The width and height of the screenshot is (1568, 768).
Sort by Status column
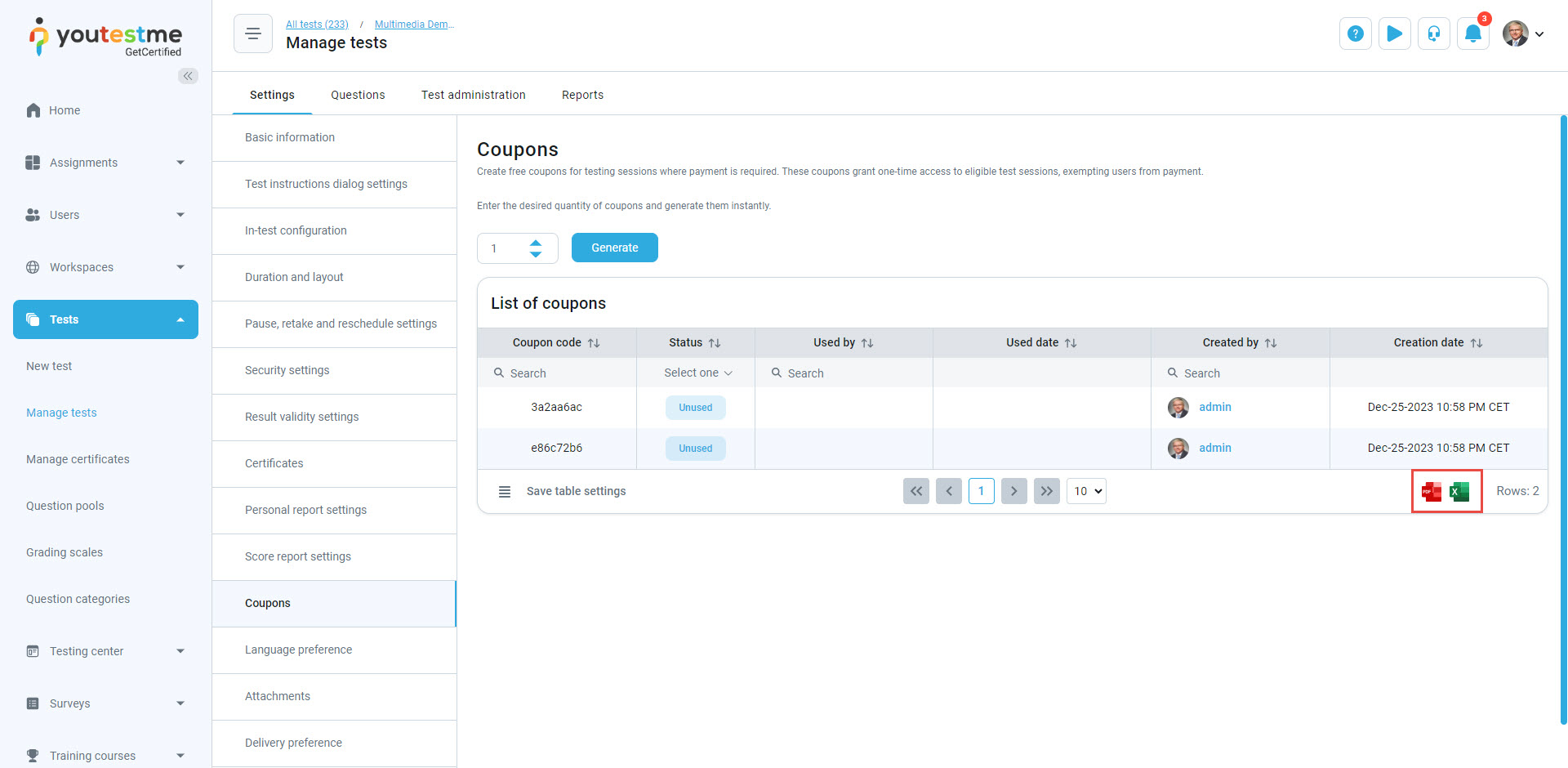point(715,343)
